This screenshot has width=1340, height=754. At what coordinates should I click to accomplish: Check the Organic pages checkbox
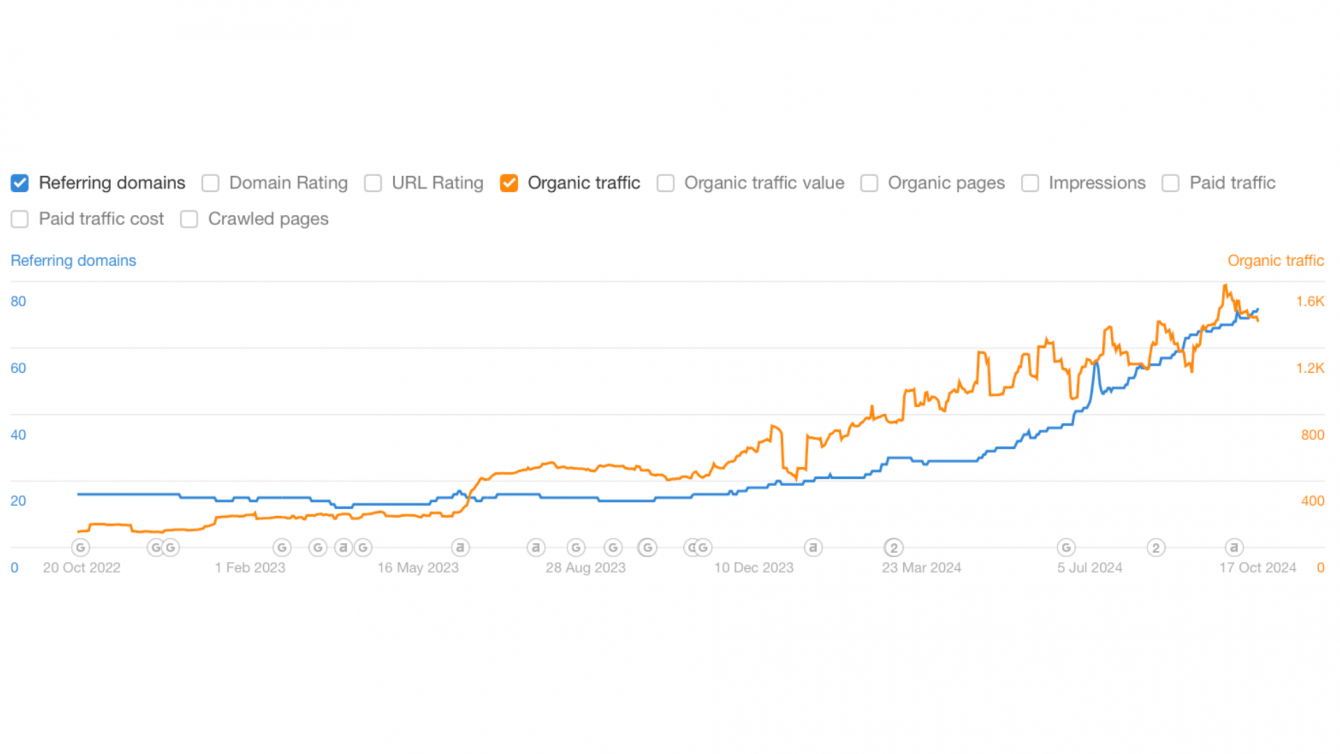coord(869,183)
